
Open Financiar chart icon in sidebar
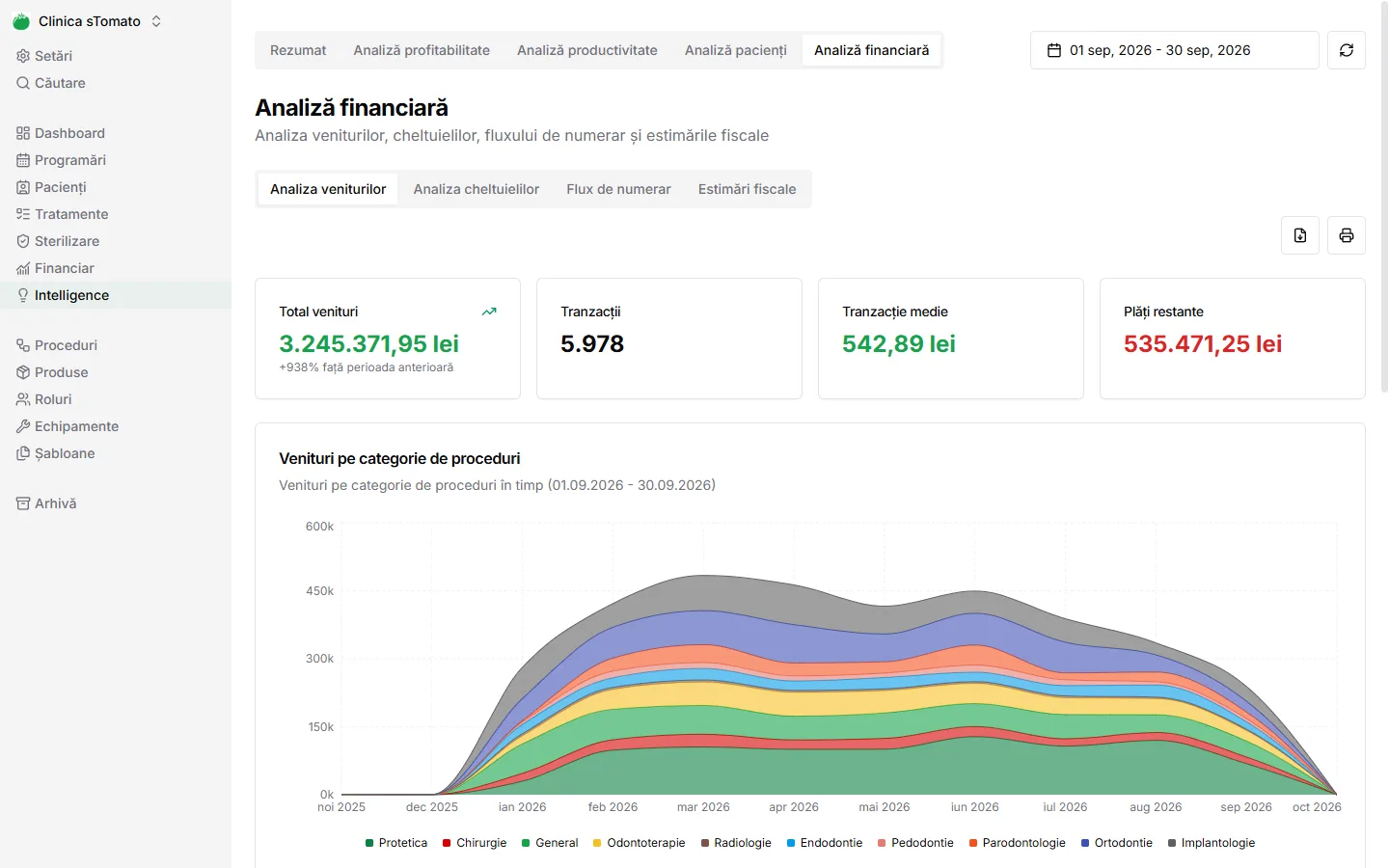(x=23, y=268)
